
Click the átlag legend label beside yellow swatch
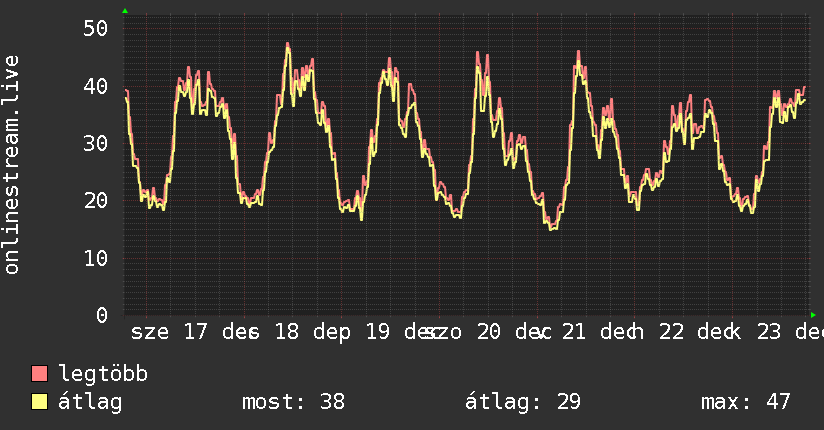[90, 402]
